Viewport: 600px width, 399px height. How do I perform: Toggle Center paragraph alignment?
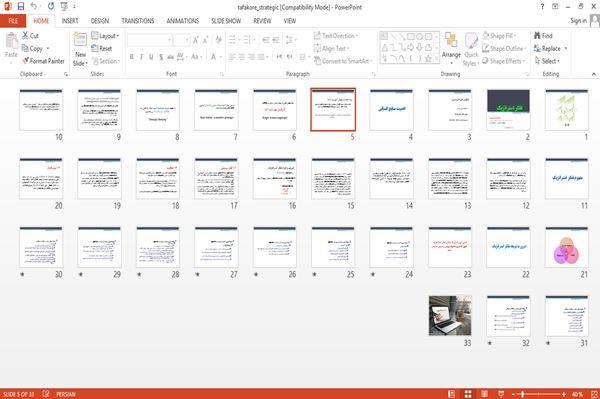click(241, 57)
